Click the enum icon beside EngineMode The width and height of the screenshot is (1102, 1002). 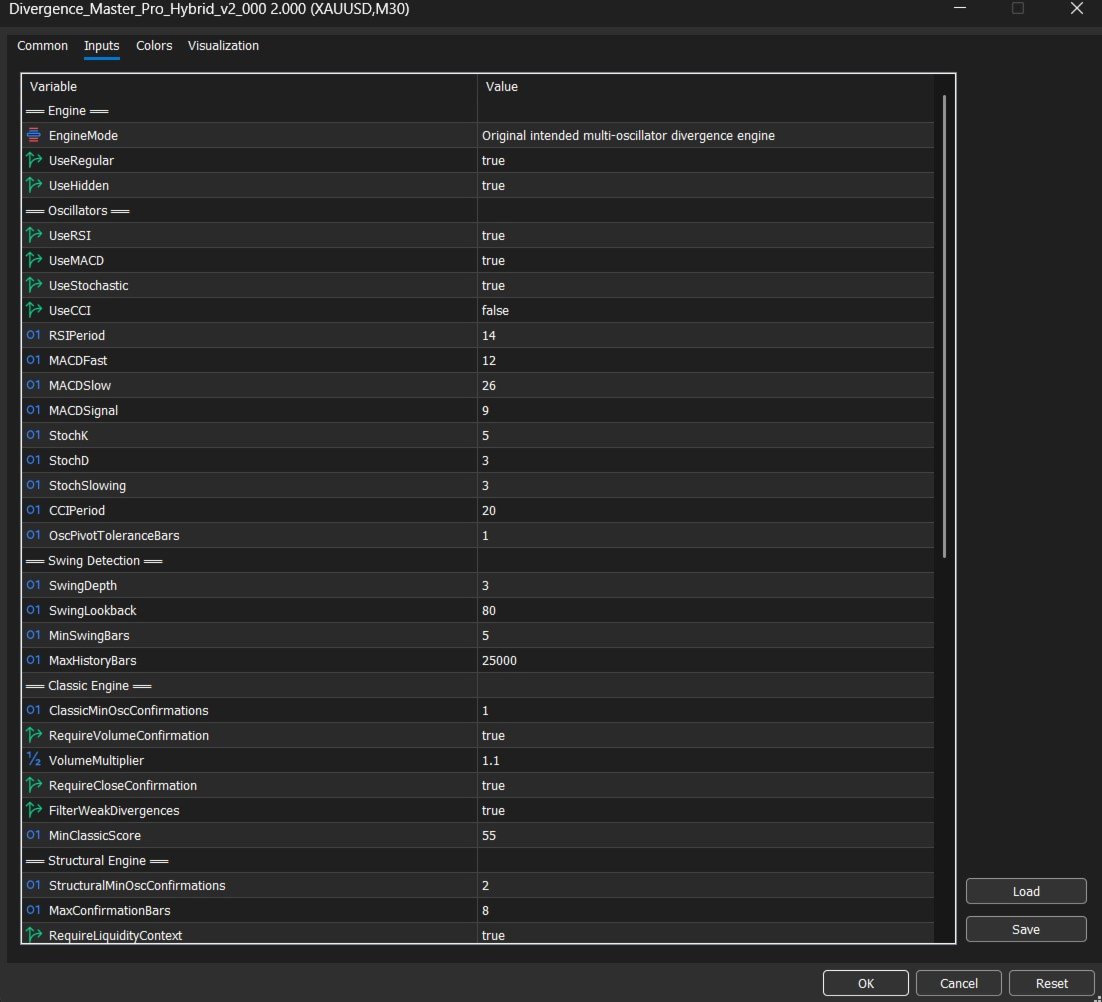[33, 135]
